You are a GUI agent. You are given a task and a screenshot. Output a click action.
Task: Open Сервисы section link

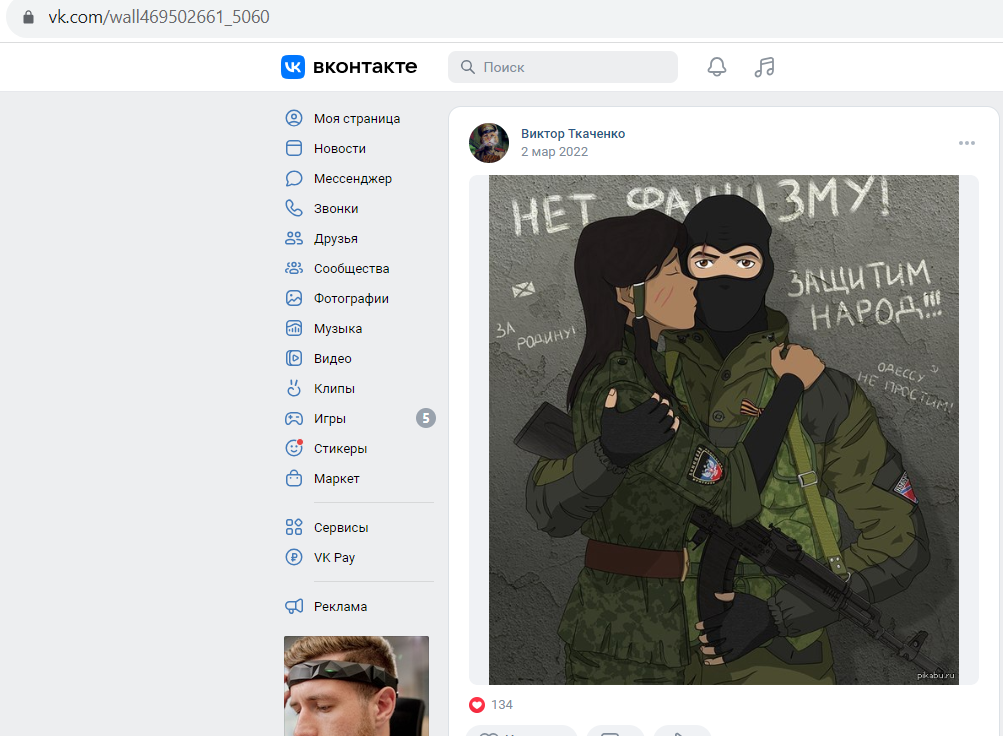click(x=341, y=528)
